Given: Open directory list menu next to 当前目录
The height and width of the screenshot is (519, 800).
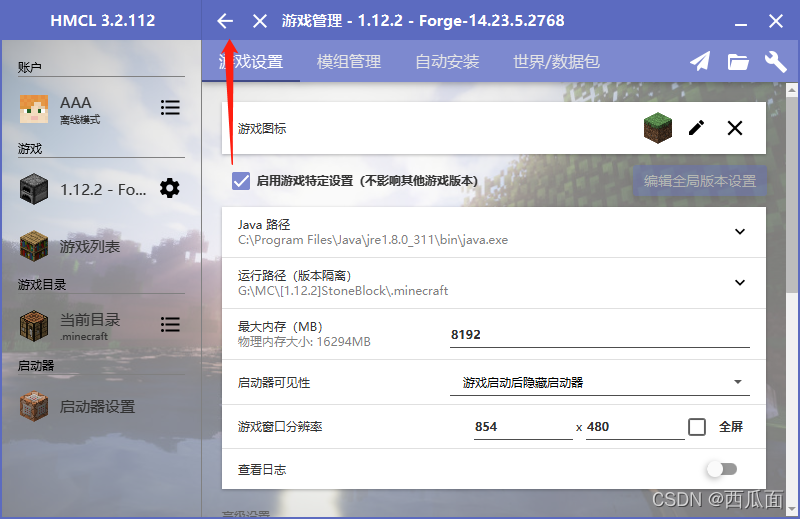Looking at the screenshot, I should (x=170, y=325).
